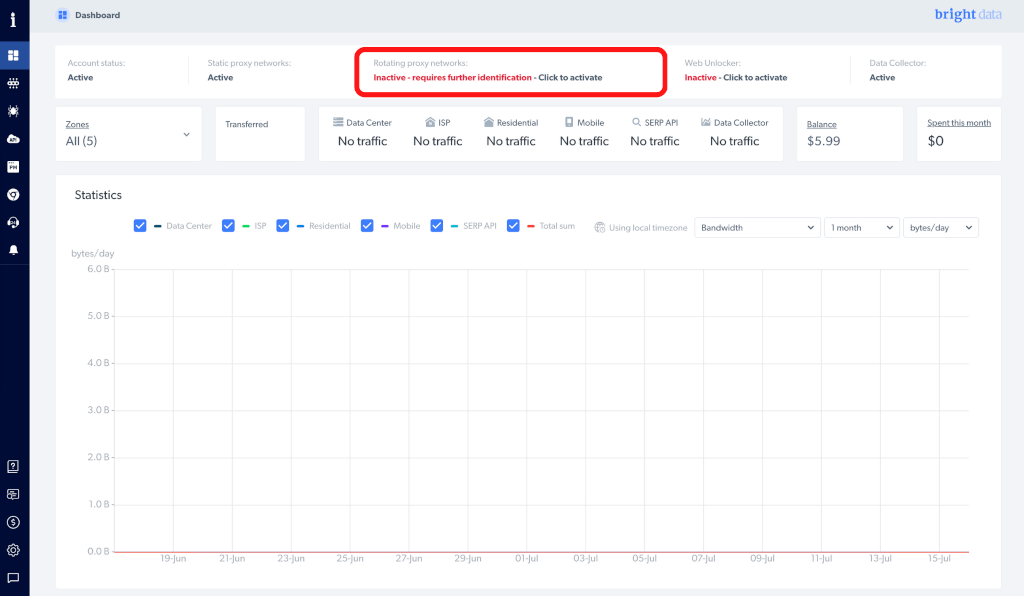The image size is (1024, 596).
Task: Toggle the Residential series checkbox
Action: pos(283,226)
